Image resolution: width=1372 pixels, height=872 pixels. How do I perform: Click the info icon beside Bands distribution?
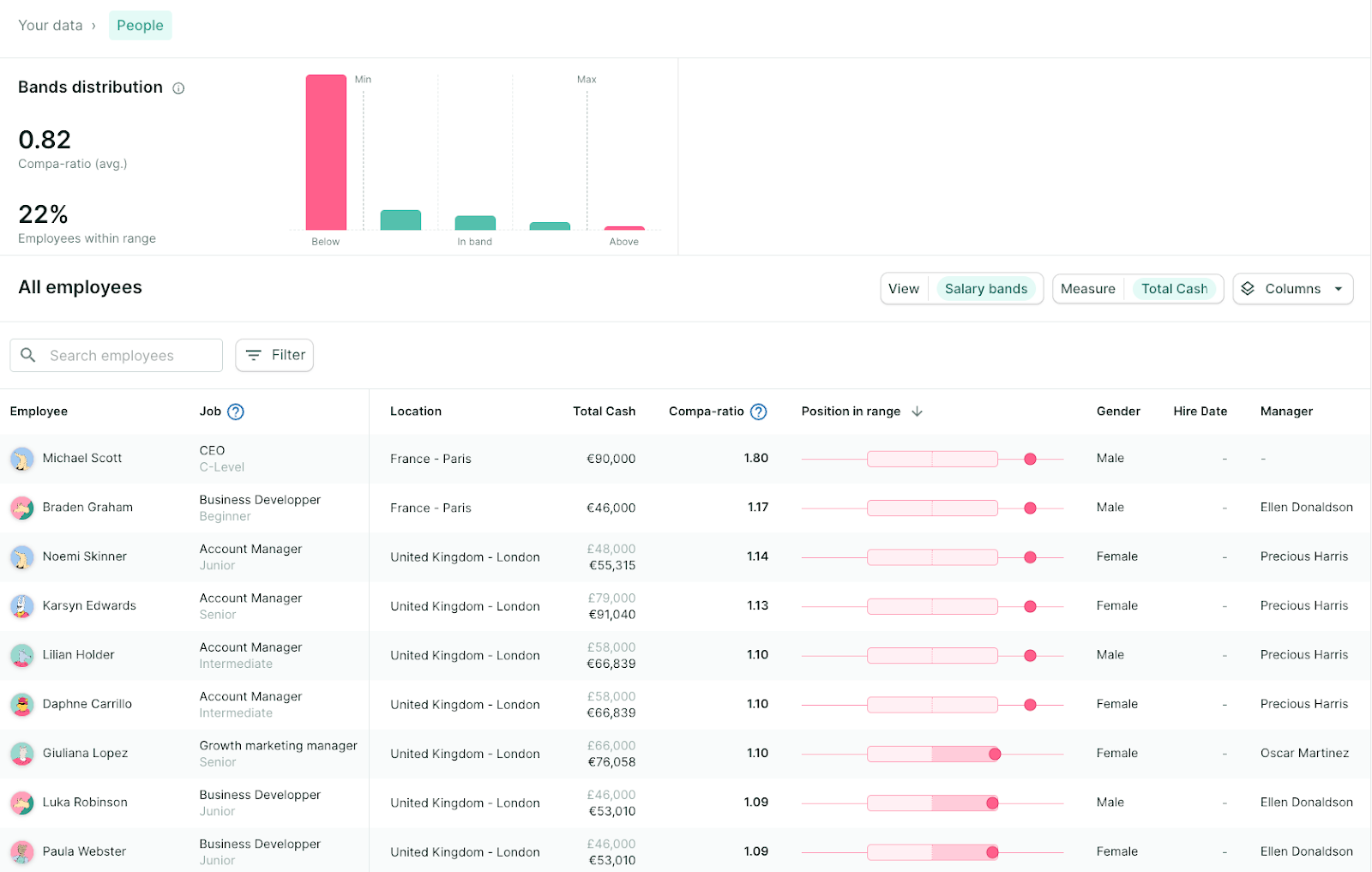pos(178,87)
